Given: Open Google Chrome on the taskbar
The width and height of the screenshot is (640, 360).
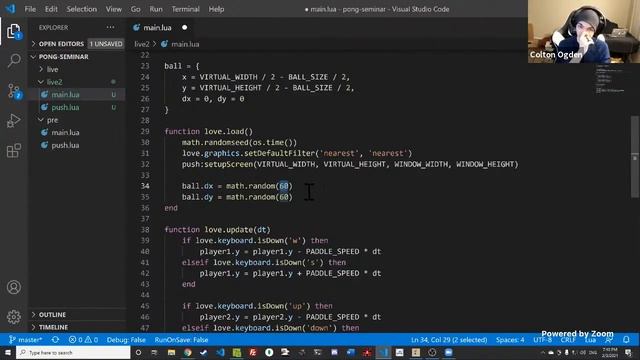Looking at the screenshot, I should click(187, 352).
